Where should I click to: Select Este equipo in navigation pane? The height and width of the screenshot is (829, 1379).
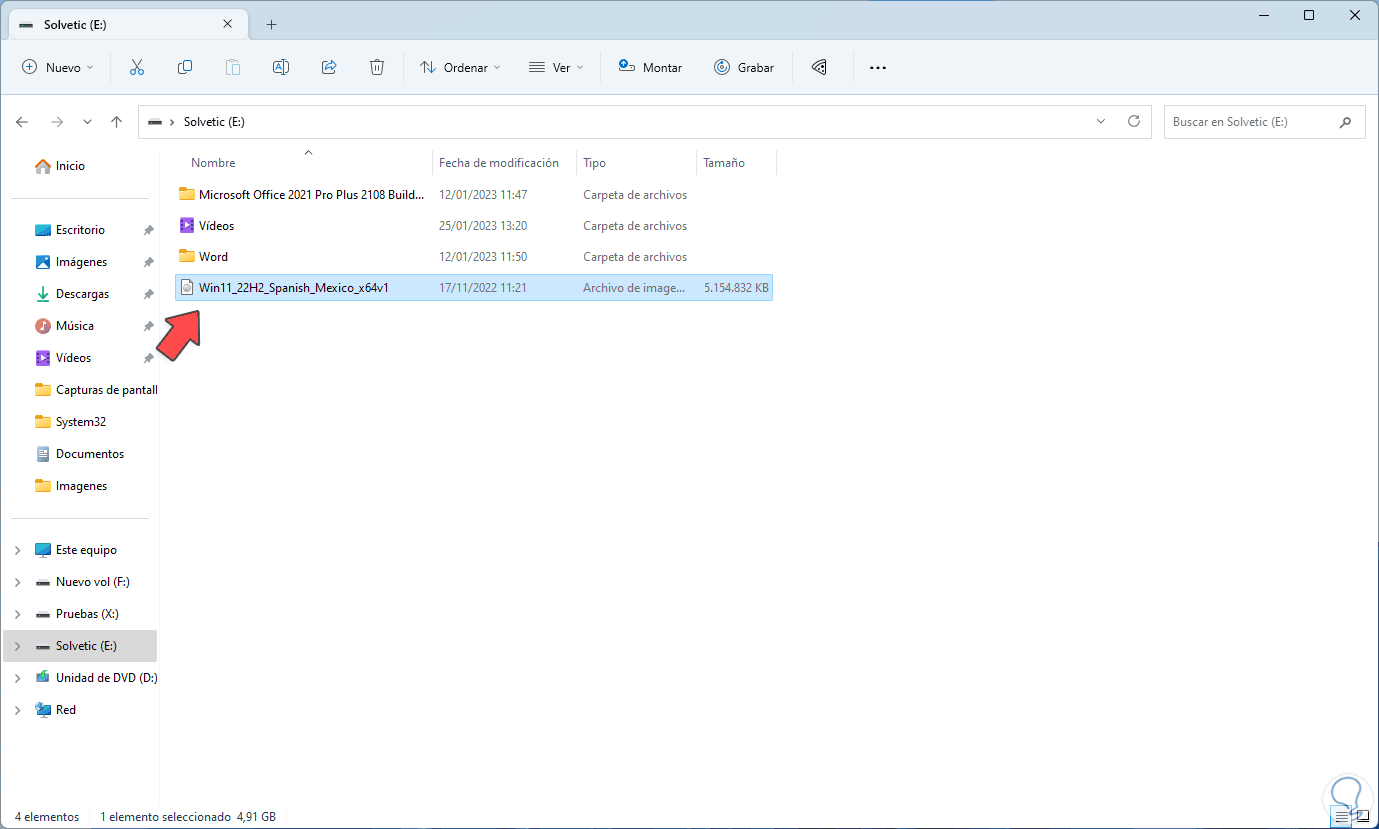86,550
